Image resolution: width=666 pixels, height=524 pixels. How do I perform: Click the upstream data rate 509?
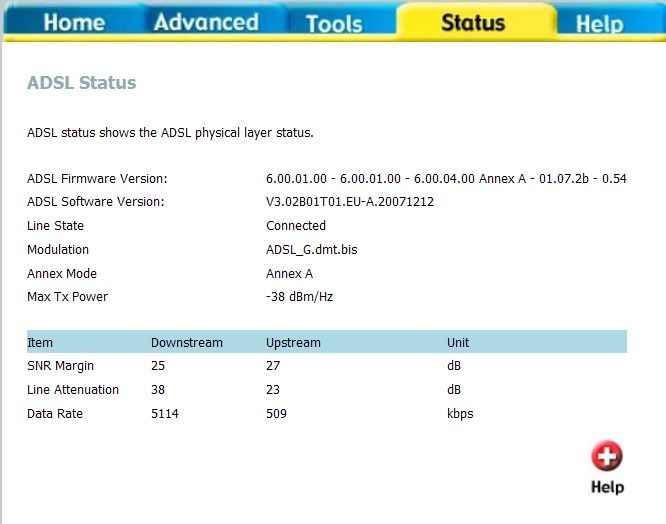coord(277,414)
